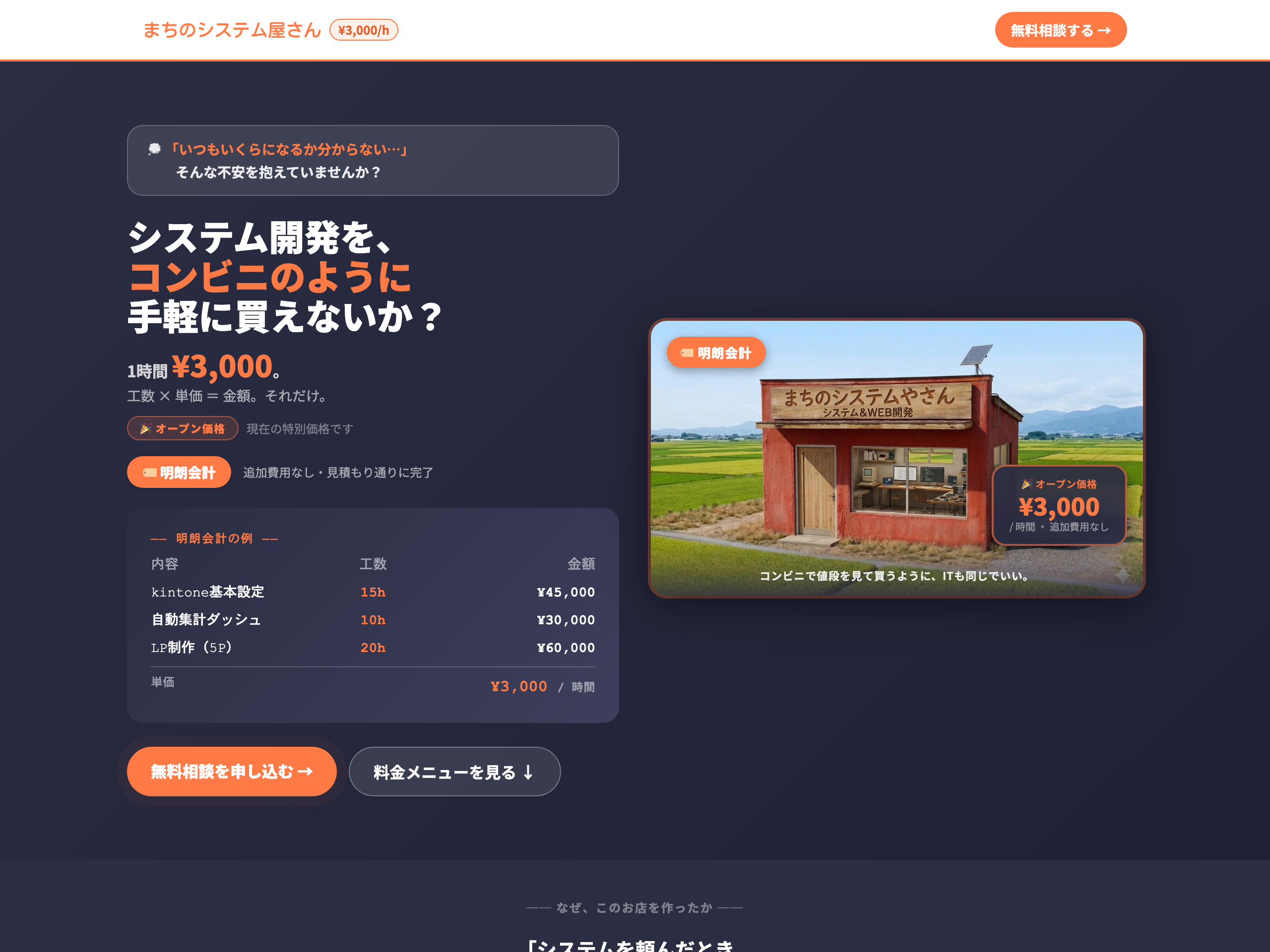Click the thought bubble icon in quote box

point(154,149)
